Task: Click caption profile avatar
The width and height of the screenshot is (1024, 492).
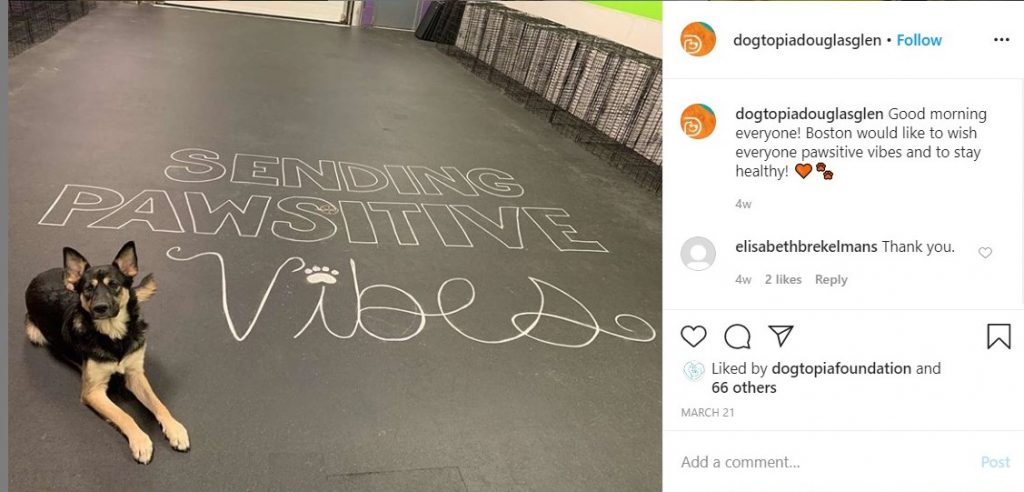Action: [698, 122]
